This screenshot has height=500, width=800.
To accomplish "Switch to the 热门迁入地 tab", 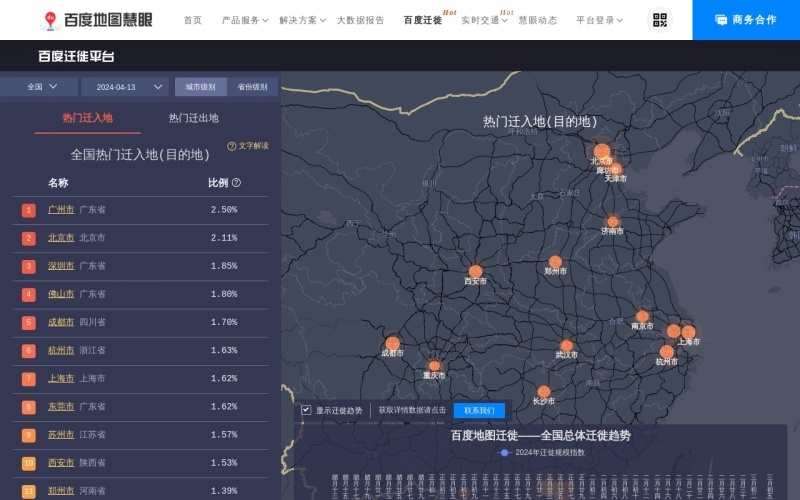I will click(x=87, y=118).
